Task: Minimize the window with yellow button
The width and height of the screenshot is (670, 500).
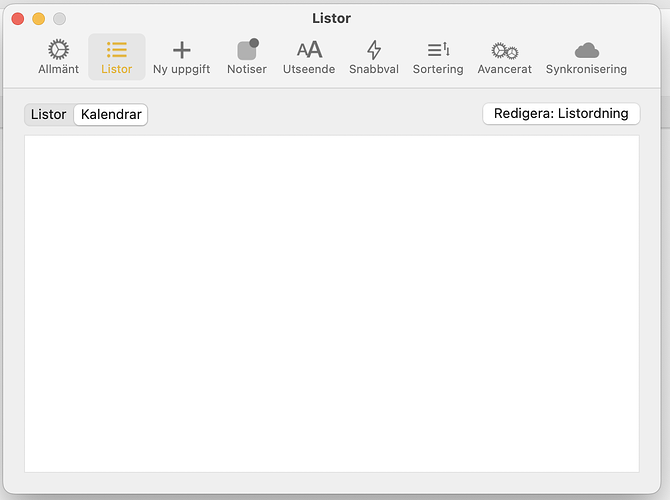Action: (39, 19)
